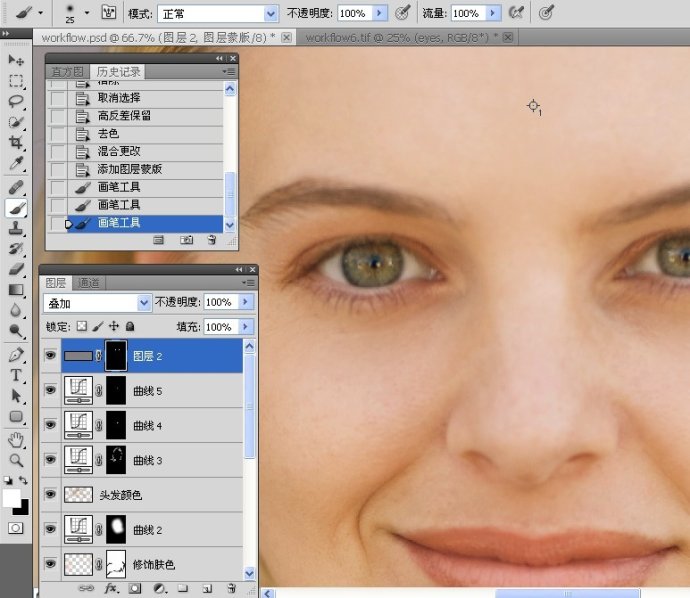
Task: Select the Type tool
Action: coord(16,375)
